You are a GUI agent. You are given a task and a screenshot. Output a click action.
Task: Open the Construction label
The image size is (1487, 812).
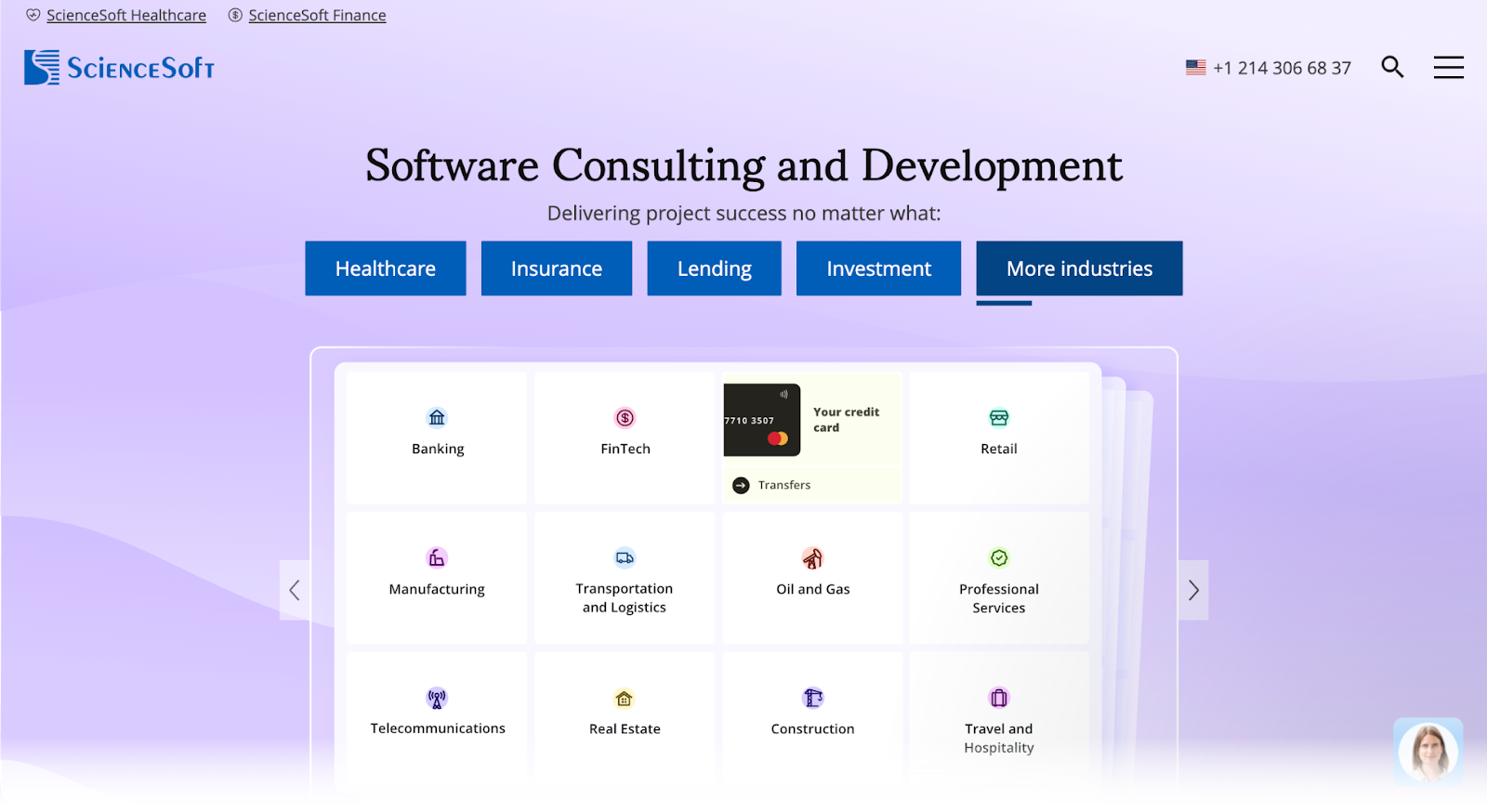click(812, 729)
